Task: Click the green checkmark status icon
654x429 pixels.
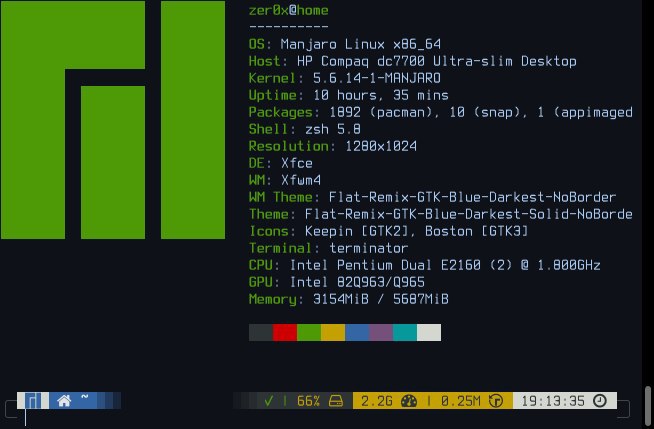Action: (269, 401)
